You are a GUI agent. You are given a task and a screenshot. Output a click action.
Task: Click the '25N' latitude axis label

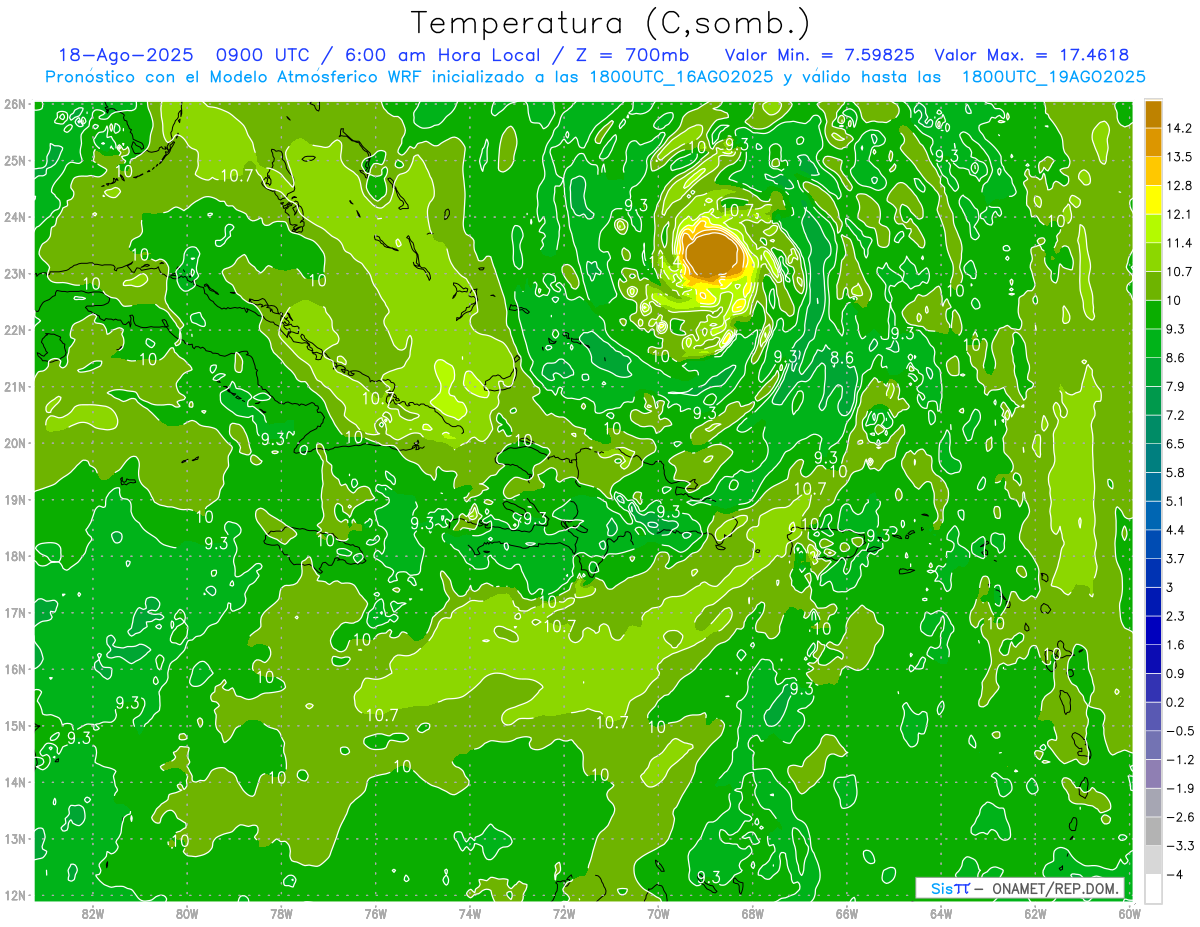[14, 160]
